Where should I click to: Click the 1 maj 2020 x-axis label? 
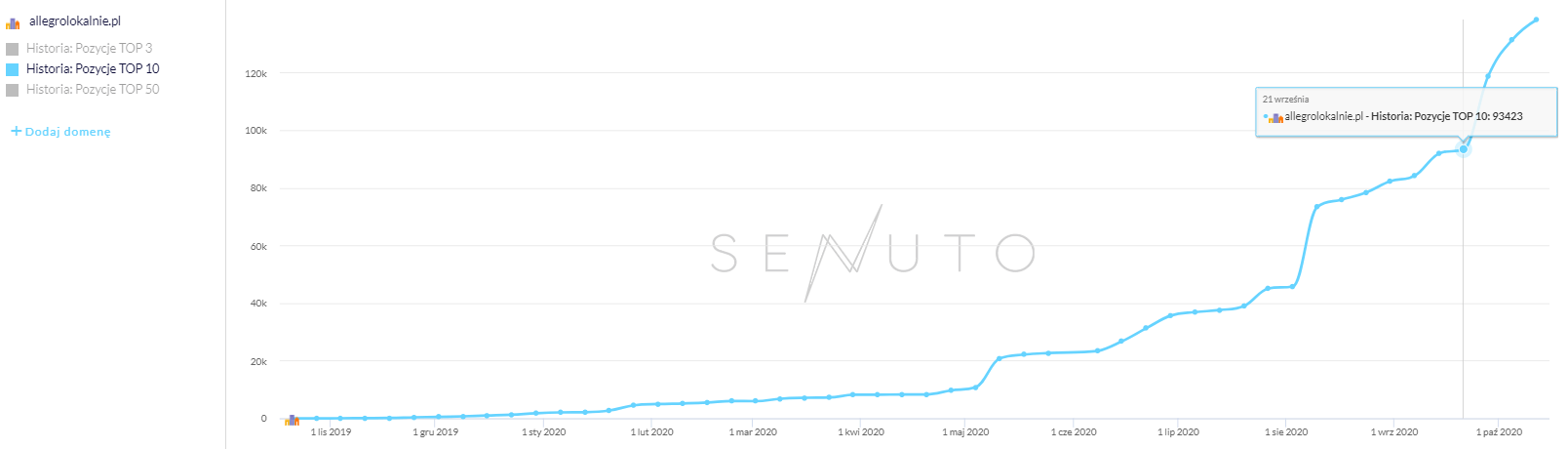pyautogui.click(x=965, y=431)
